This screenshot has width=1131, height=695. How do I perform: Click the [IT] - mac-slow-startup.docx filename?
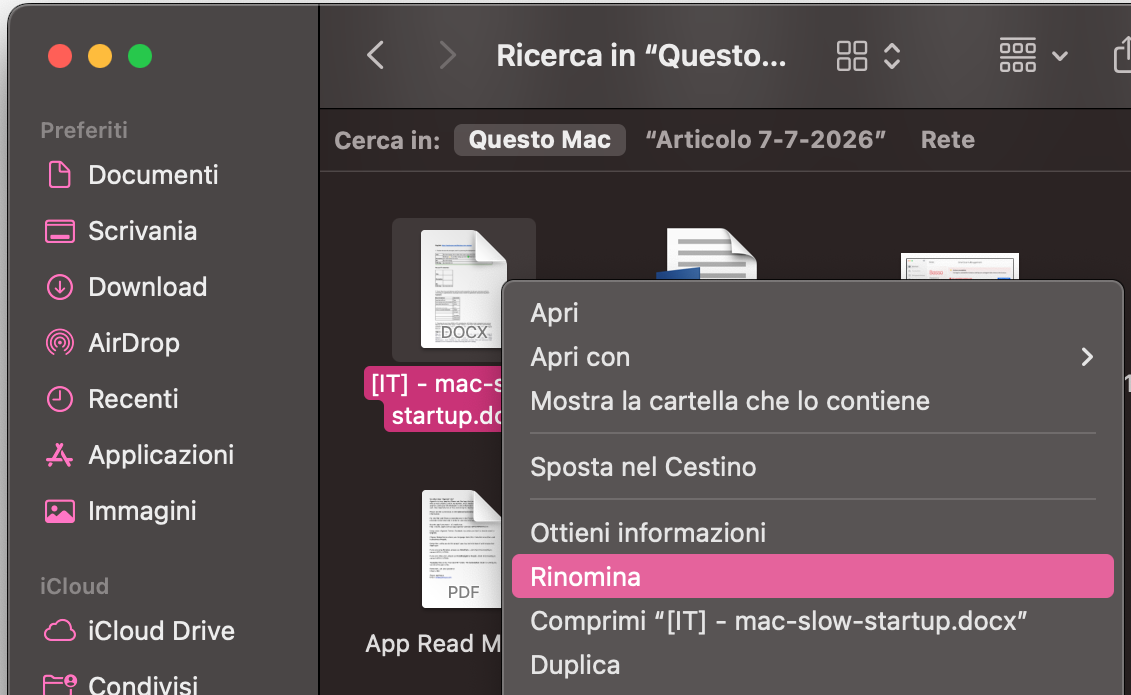click(436, 399)
